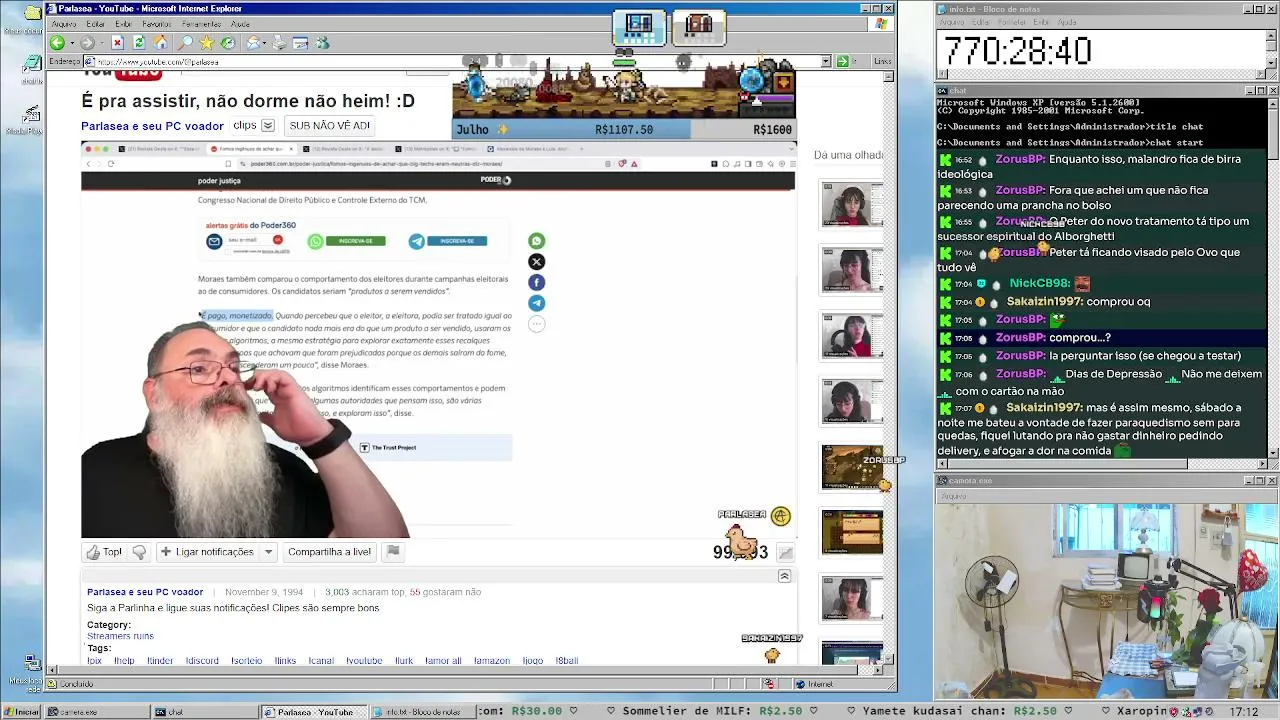Click the statistics graph icon near view count
The height and width of the screenshot is (720, 1280).
786,552
